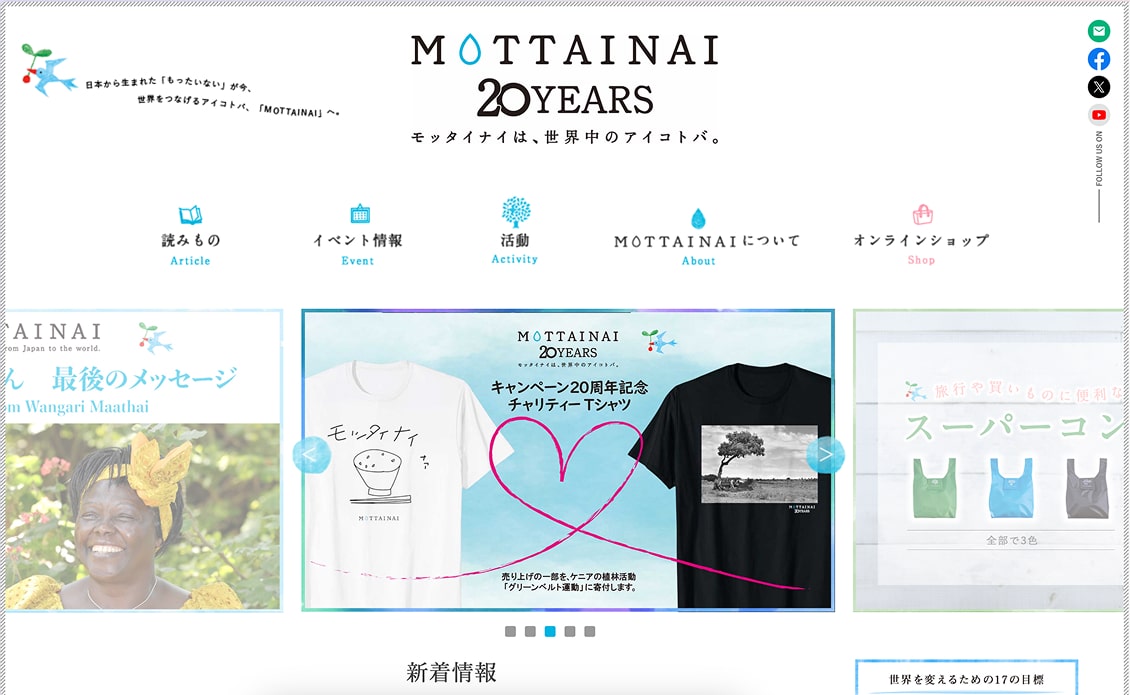The width and height of the screenshot is (1130, 695).
Task: Select the fourth carousel indicator dot
Action: [x=570, y=632]
